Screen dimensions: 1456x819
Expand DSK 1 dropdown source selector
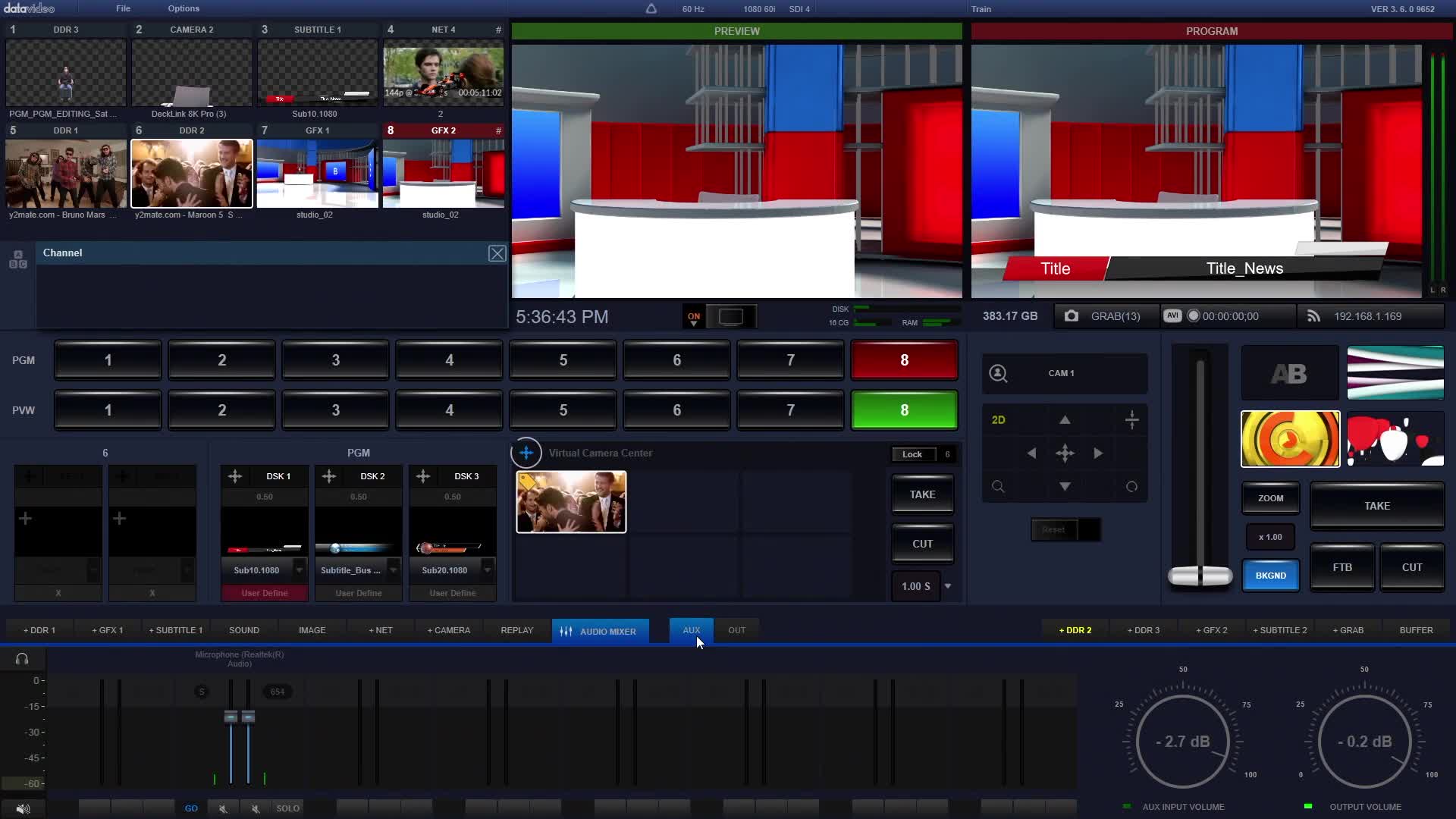click(300, 570)
